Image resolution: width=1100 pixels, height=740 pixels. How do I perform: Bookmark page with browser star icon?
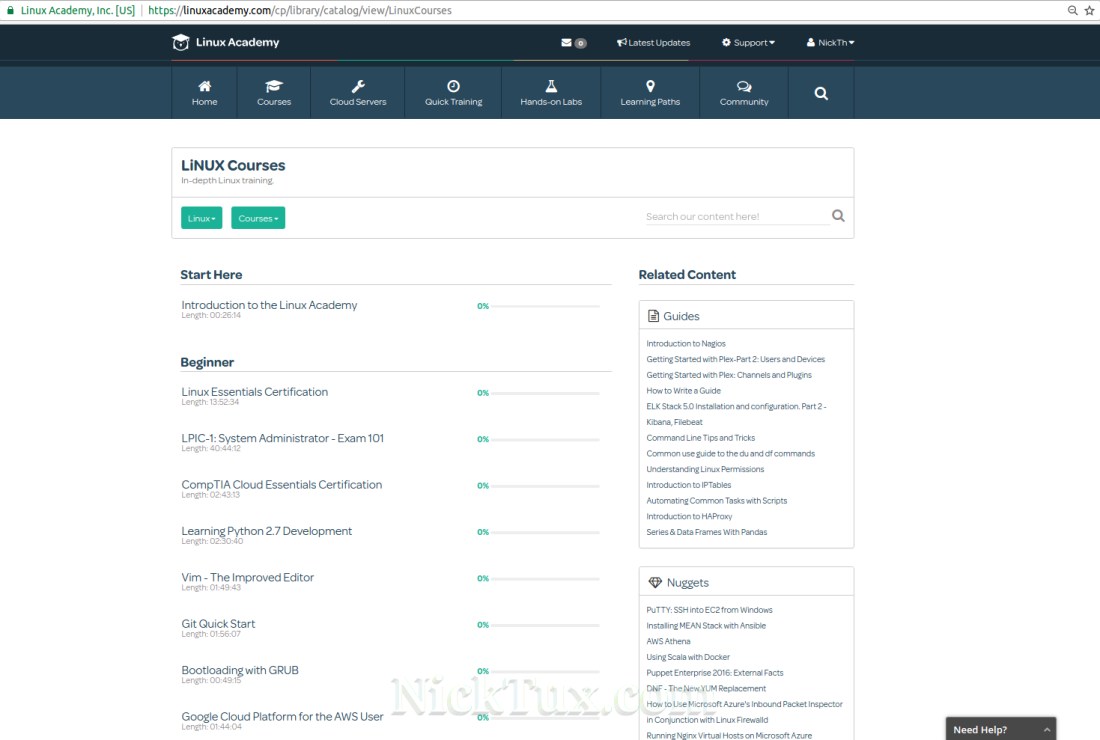click(x=1089, y=10)
